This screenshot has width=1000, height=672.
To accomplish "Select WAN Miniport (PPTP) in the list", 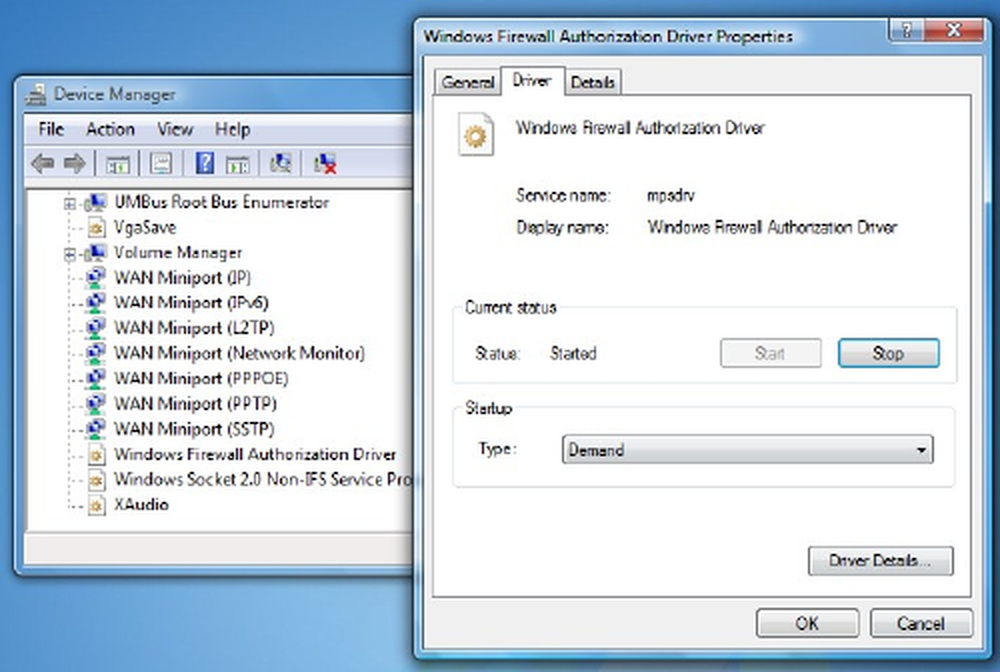I will click(x=195, y=404).
